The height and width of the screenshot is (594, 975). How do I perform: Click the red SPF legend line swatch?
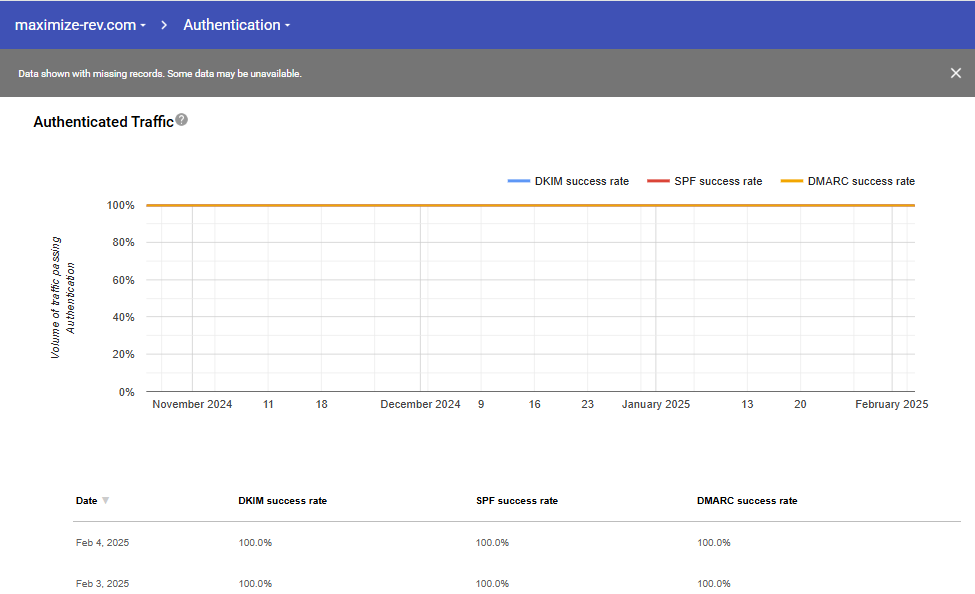(657, 181)
